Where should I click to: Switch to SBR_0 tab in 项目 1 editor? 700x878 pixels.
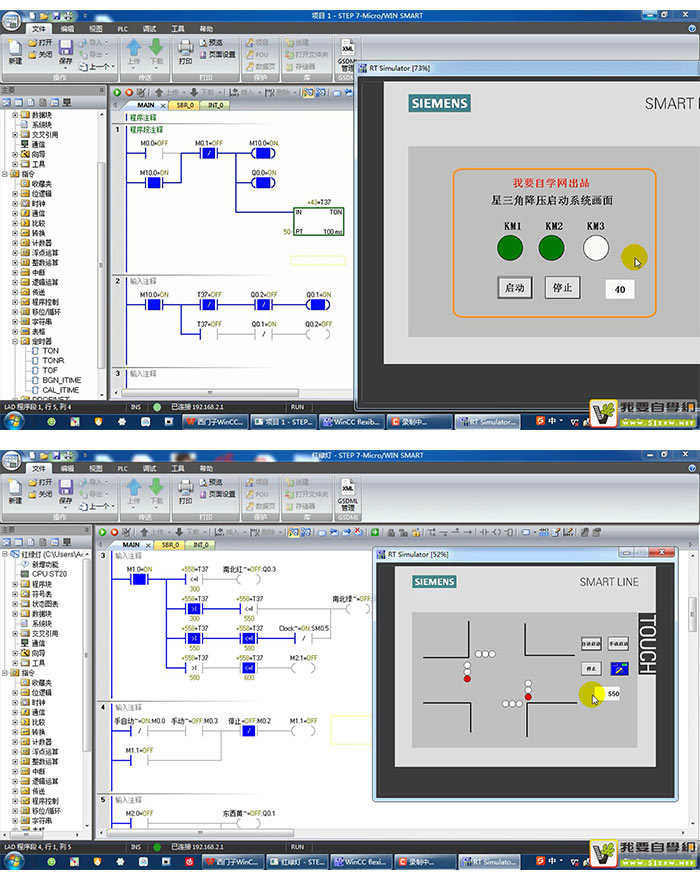pos(185,105)
